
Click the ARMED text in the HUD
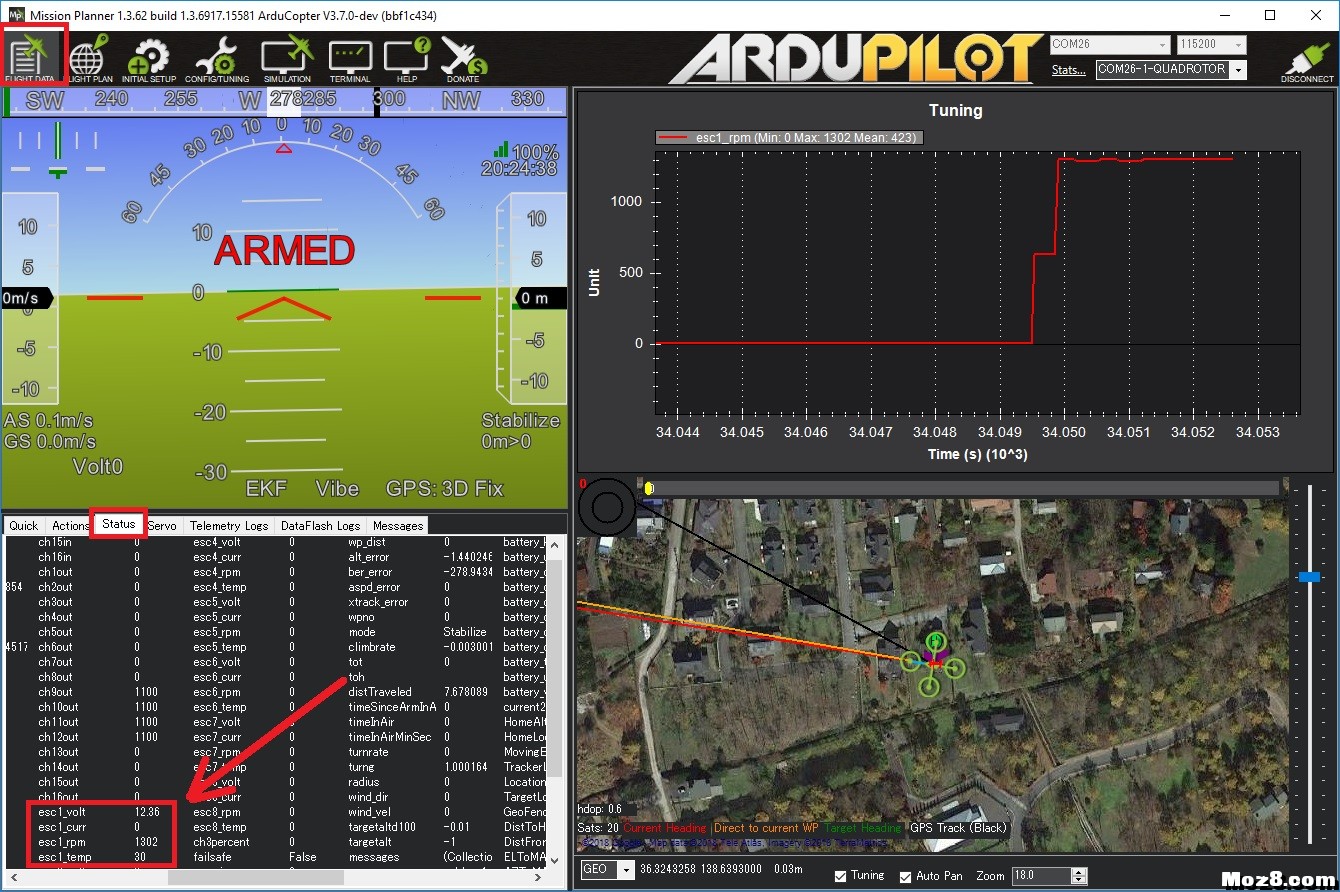point(284,251)
